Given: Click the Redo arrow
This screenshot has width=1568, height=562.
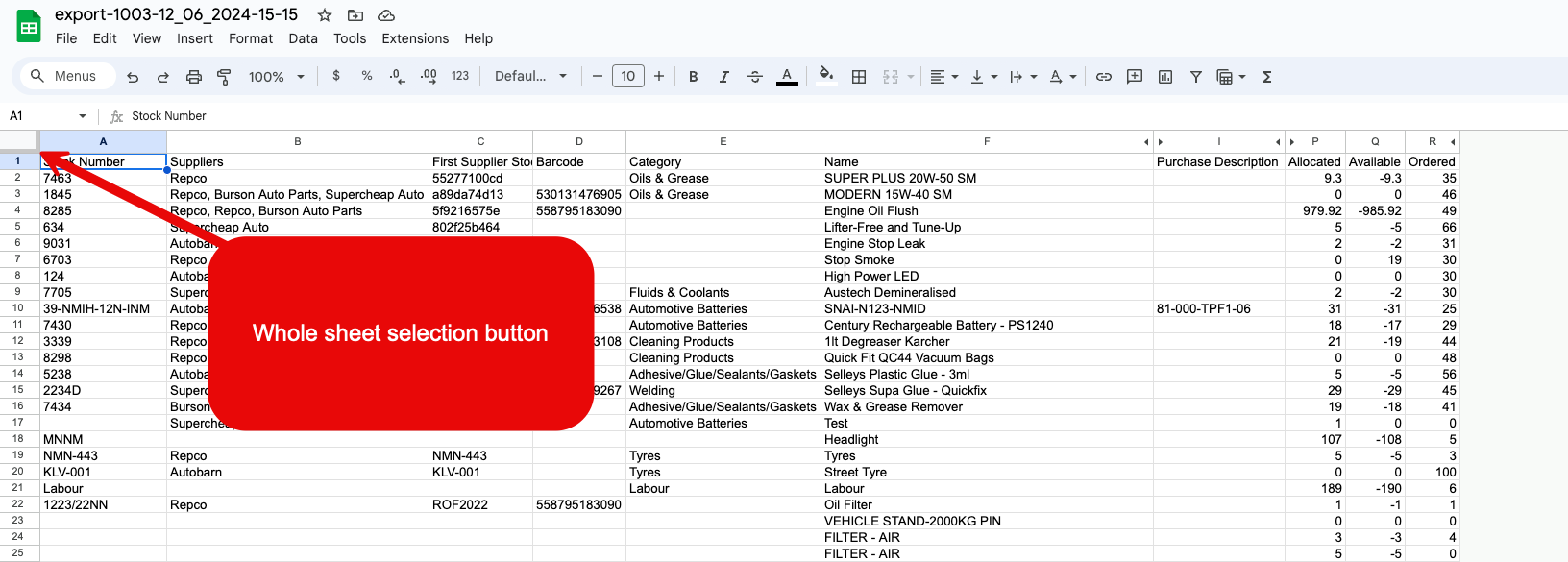Looking at the screenshot, I should [163, 77].
